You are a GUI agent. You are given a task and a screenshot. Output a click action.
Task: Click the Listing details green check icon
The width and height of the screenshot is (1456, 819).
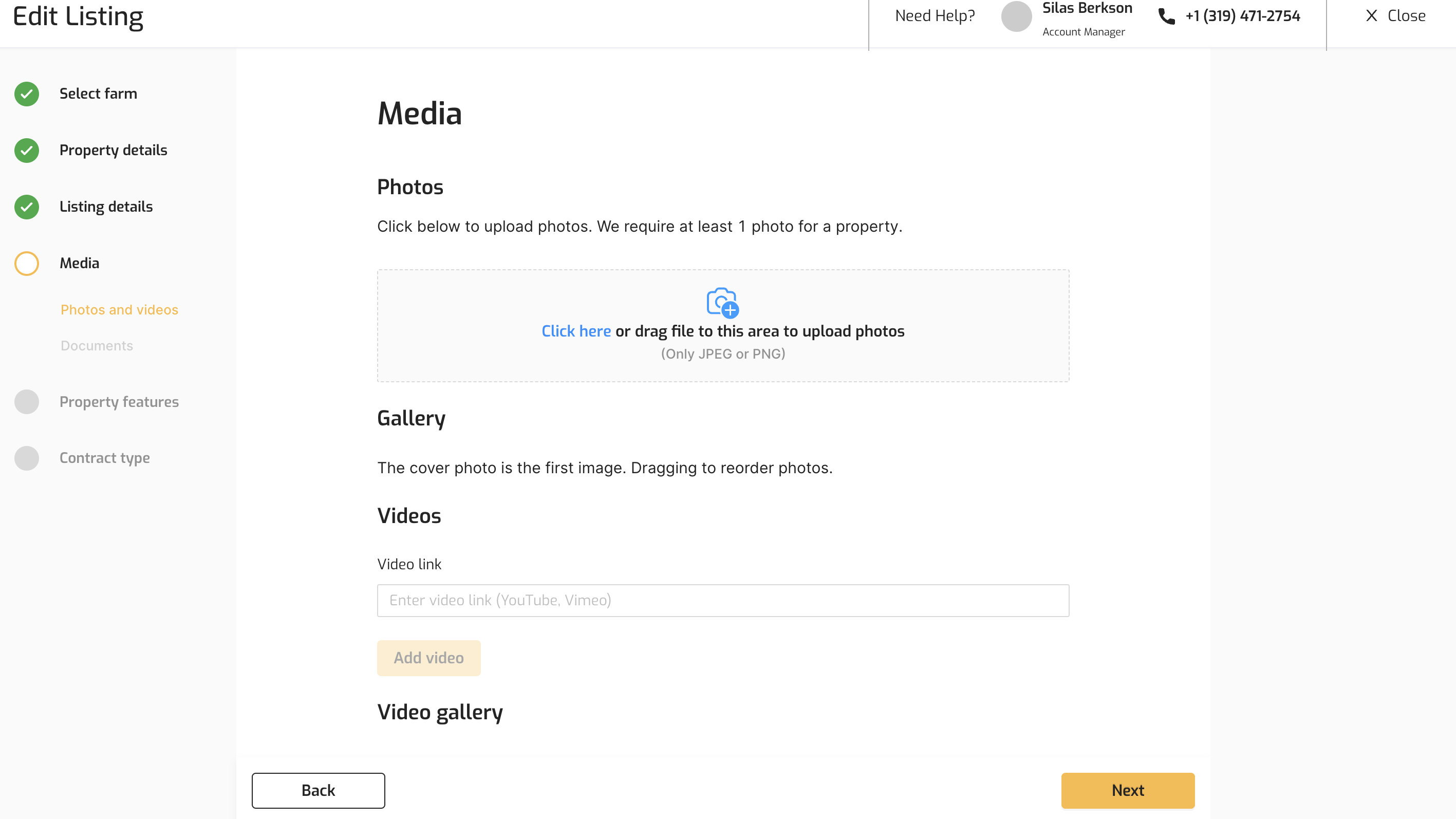pyautogui.click(x=27, y=207)
